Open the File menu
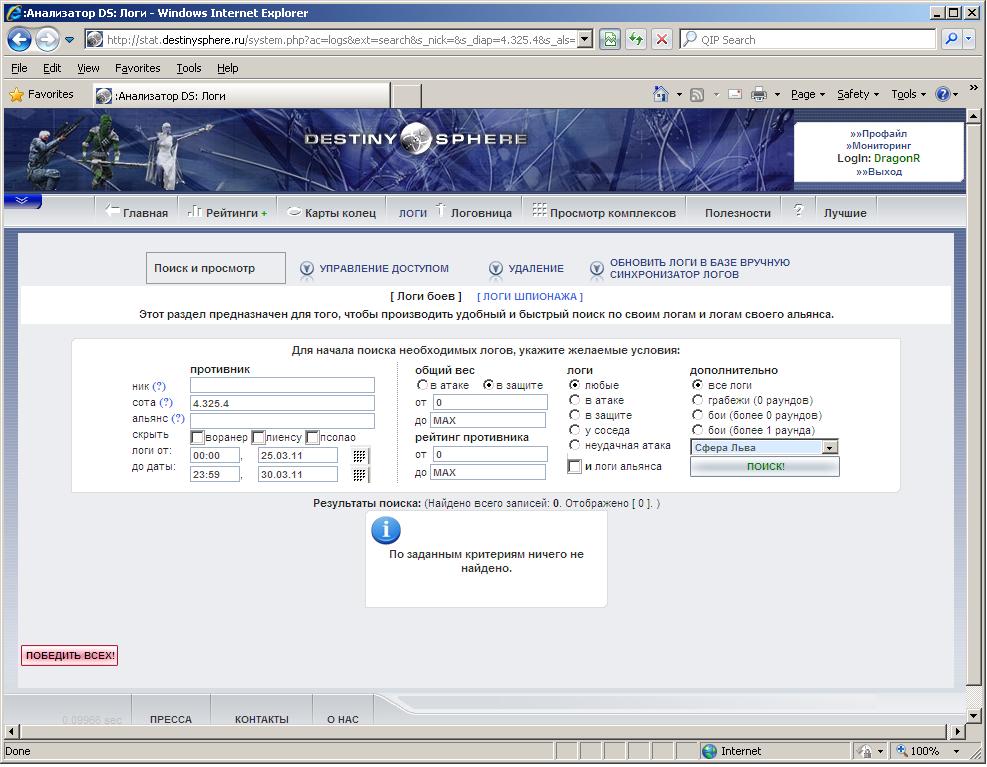987x767 pixels. coord(19,68)
